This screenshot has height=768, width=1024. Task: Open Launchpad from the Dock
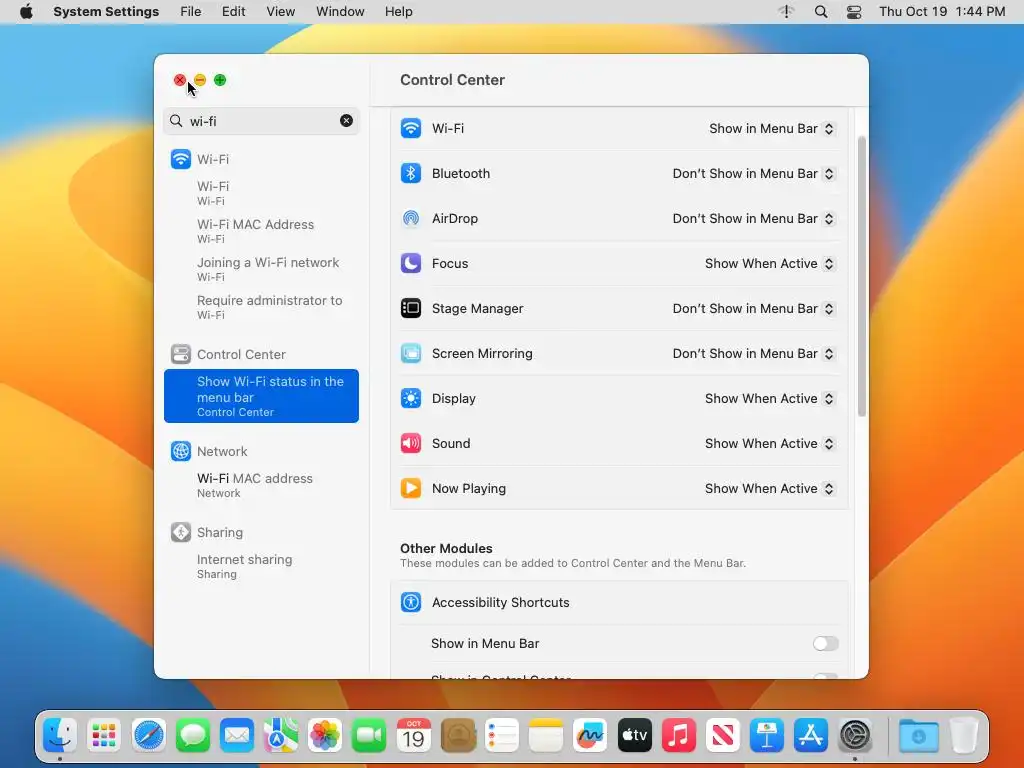tap(104, 736)
